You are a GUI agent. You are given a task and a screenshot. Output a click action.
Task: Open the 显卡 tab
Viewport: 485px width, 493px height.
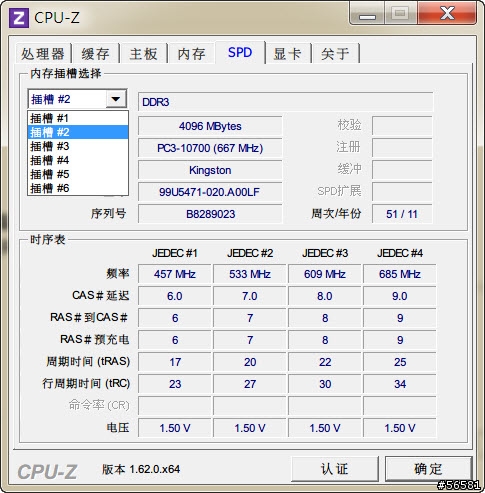pyautogui.click(x=288, y=53)
